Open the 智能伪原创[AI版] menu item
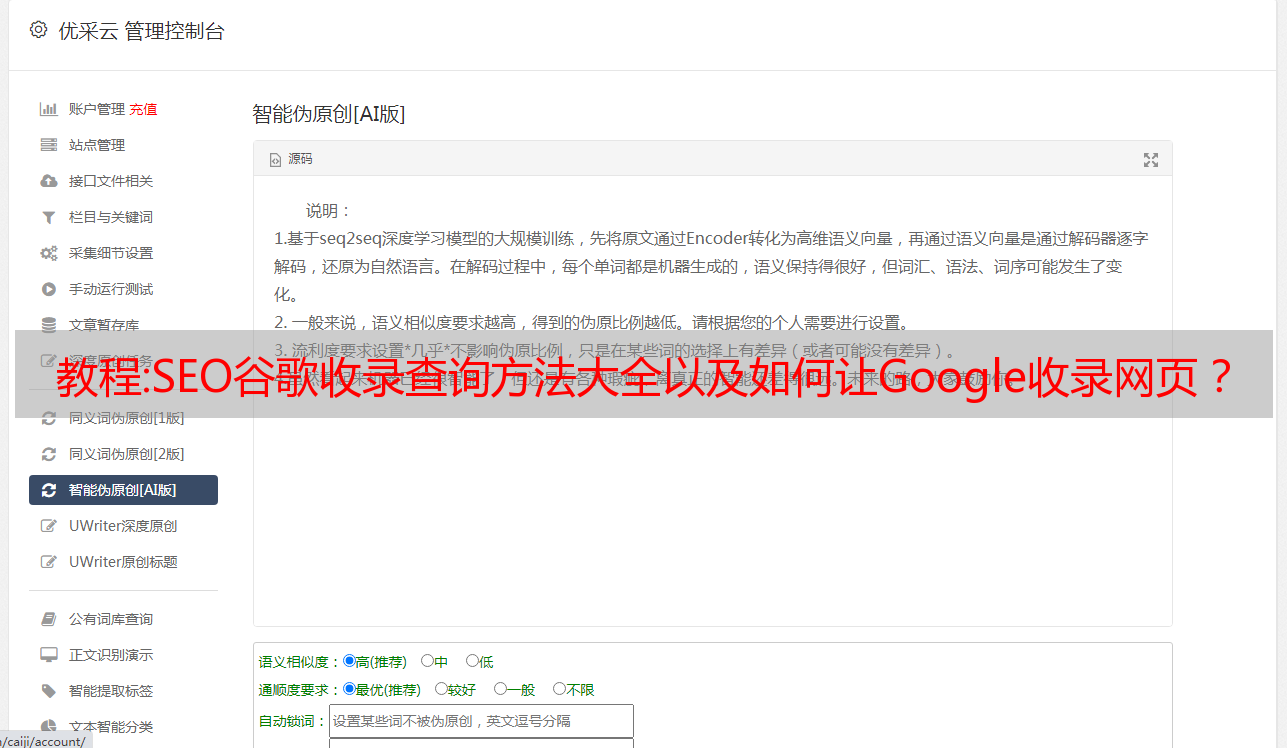The width and height of the screenshot is (1287, 748). 123,490
